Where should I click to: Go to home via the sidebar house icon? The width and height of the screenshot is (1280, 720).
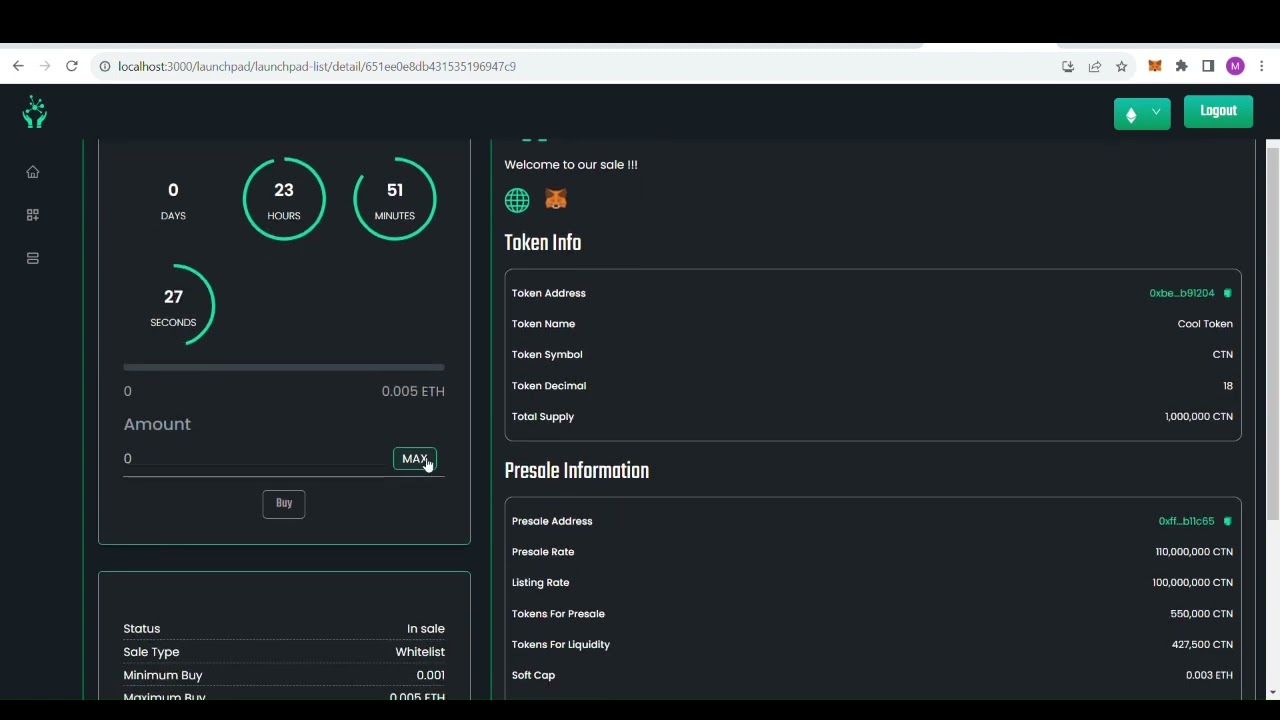(33, 172)
